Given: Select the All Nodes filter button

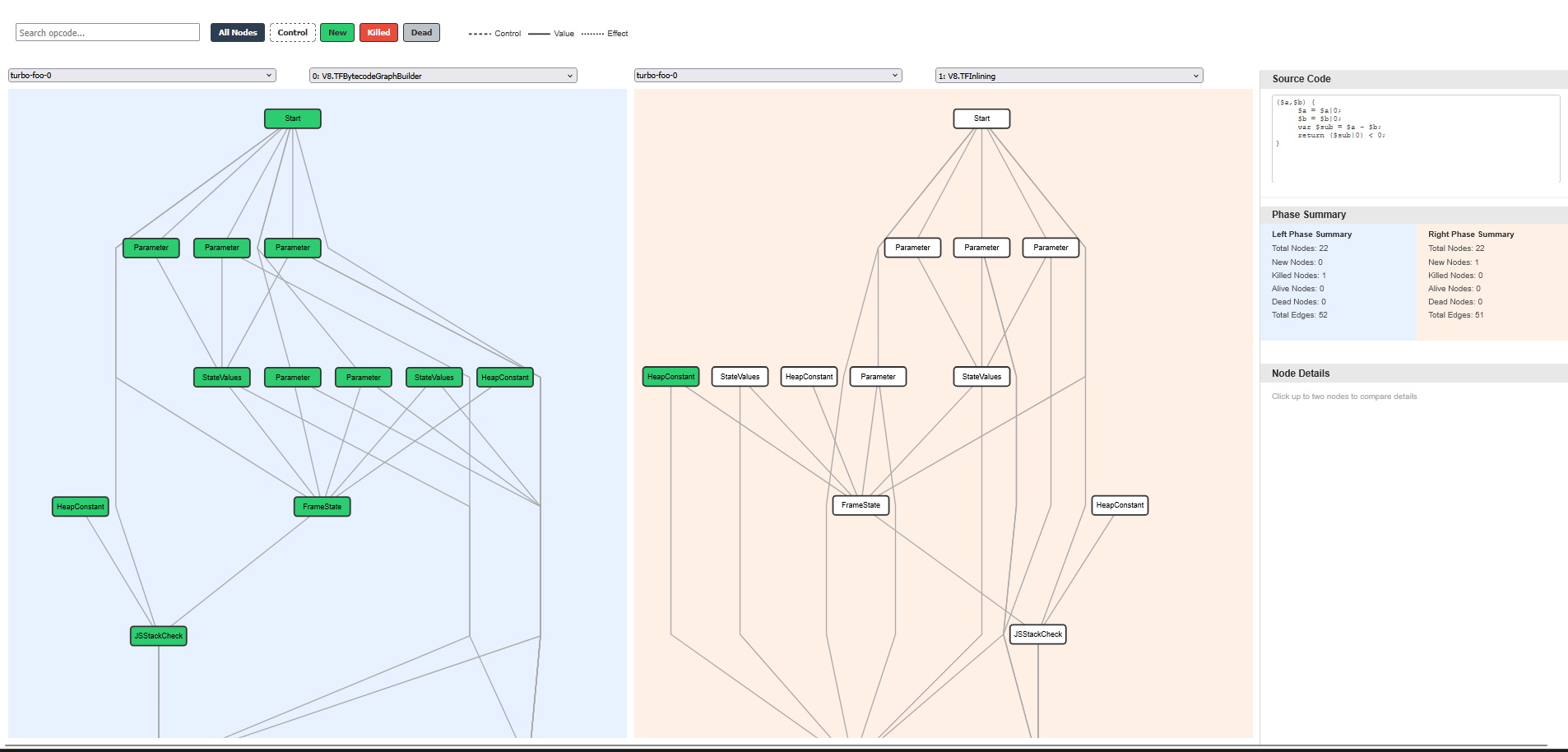Looking at the screenshot, I should coord(238,33).
